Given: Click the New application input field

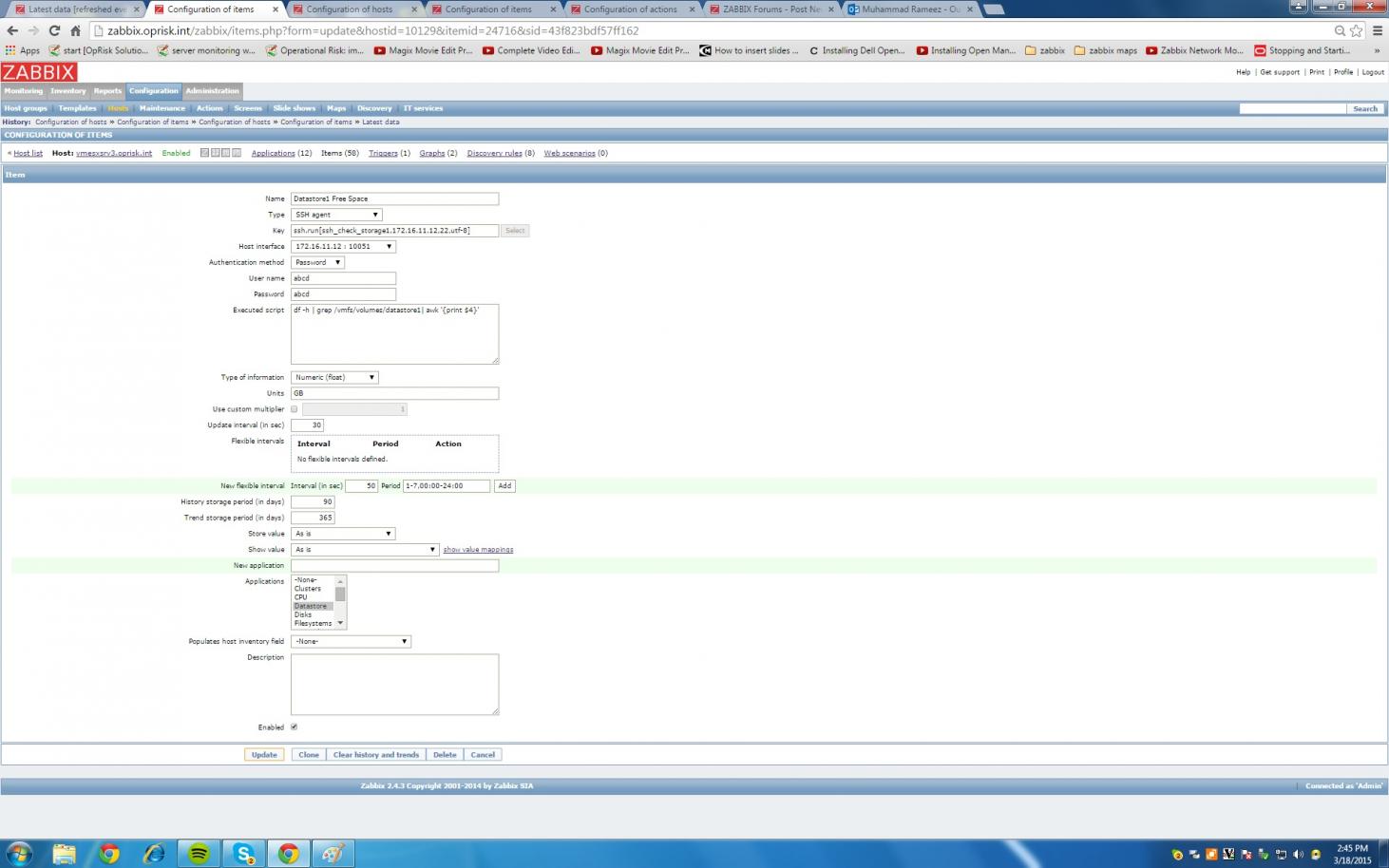Looking at the screenshot, I should [x=394, y=566].
